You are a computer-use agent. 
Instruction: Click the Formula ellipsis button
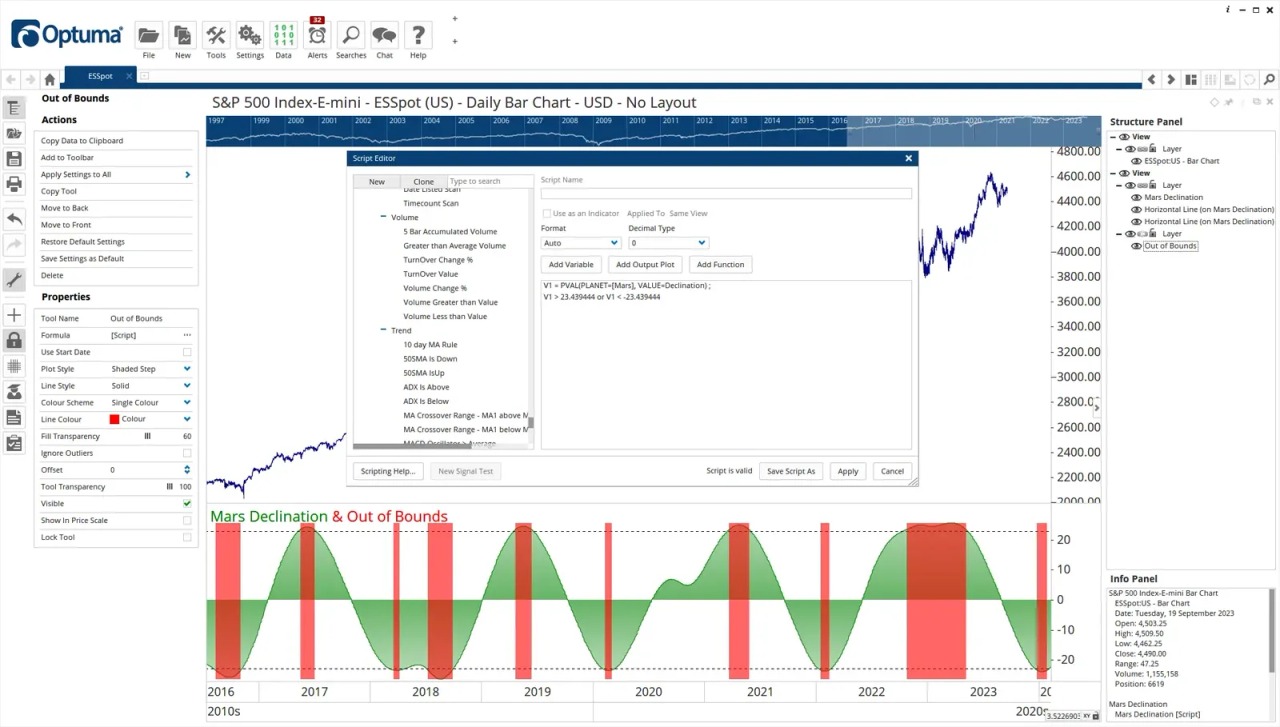tap(187, 335)
